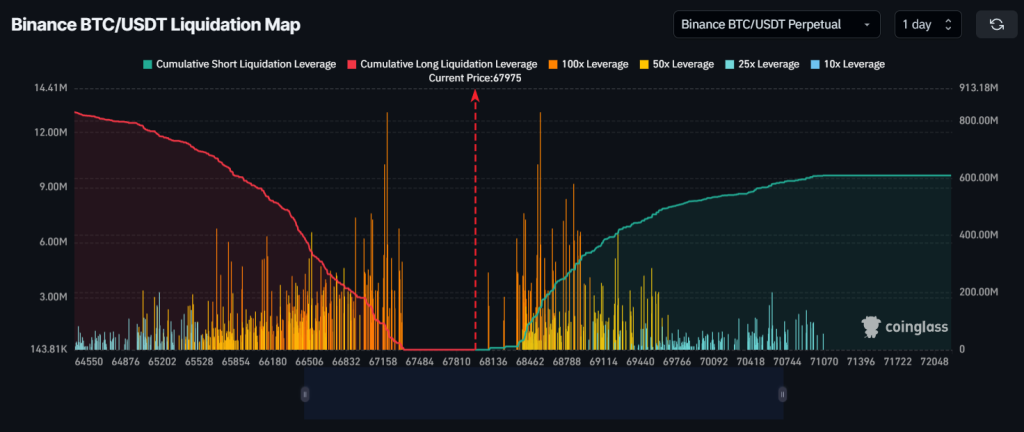
Task: Click the 12.00M left axis label
Action: pyautogui.click(x=51, y=132)
